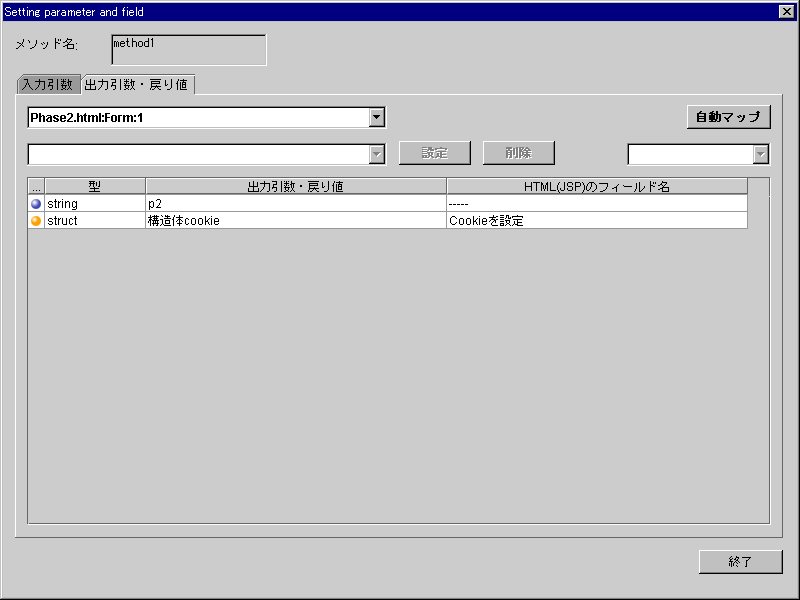Viewport: 800px width, 600px height.
Task: Click the 終了 button
Action: pos(740,562)
